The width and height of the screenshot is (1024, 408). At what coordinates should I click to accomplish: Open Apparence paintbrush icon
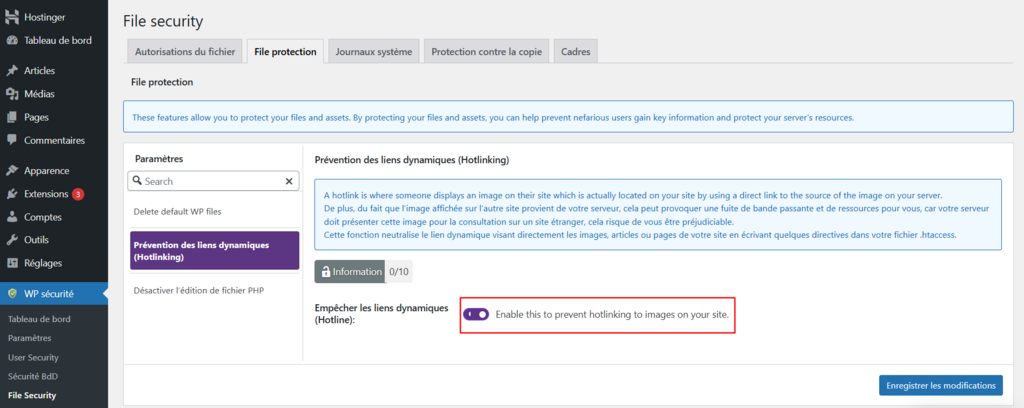click(12, 171)
